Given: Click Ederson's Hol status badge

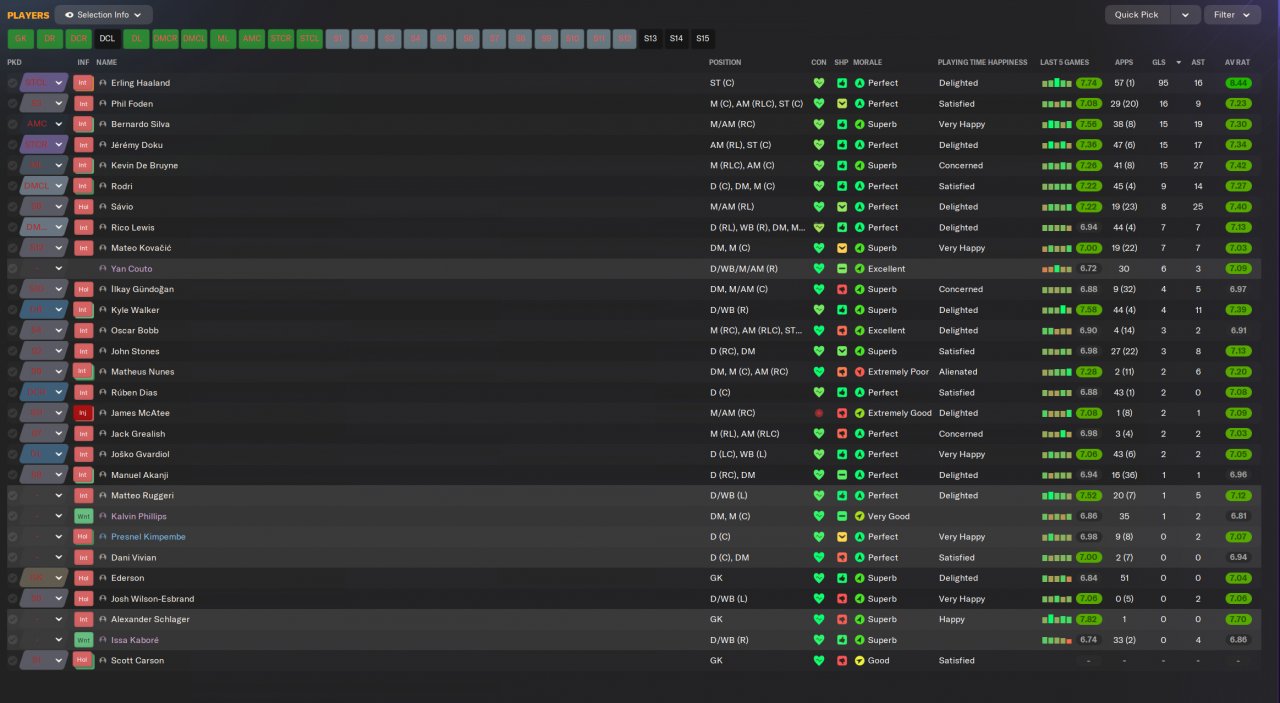Looking at the screenshot, I should click(83, 578).
